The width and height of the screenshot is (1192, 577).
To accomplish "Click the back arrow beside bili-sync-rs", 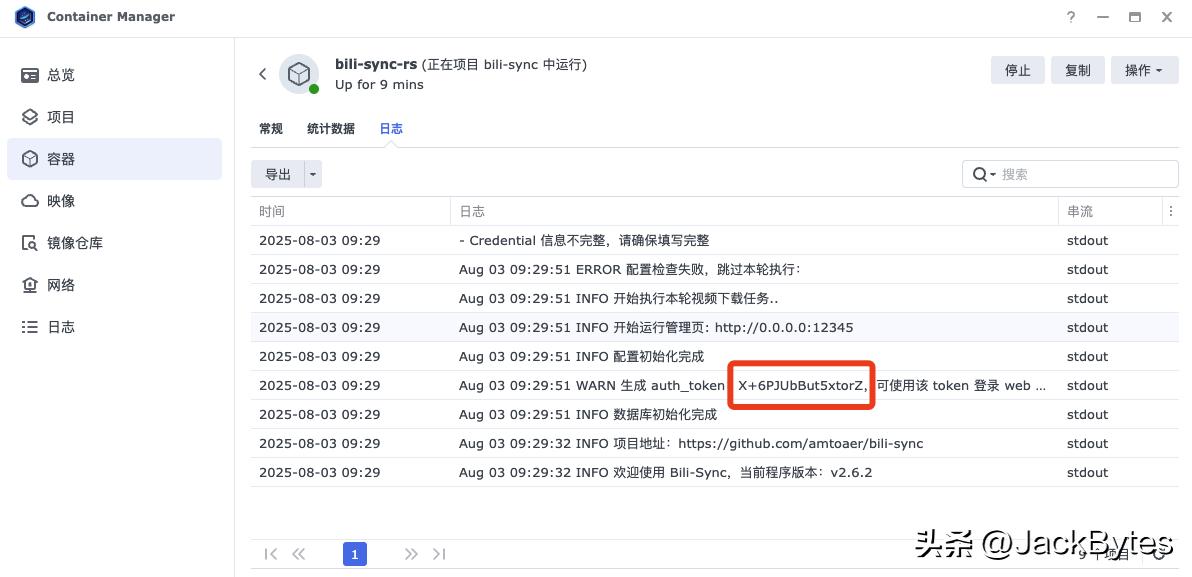I will [x=263, y=74].
